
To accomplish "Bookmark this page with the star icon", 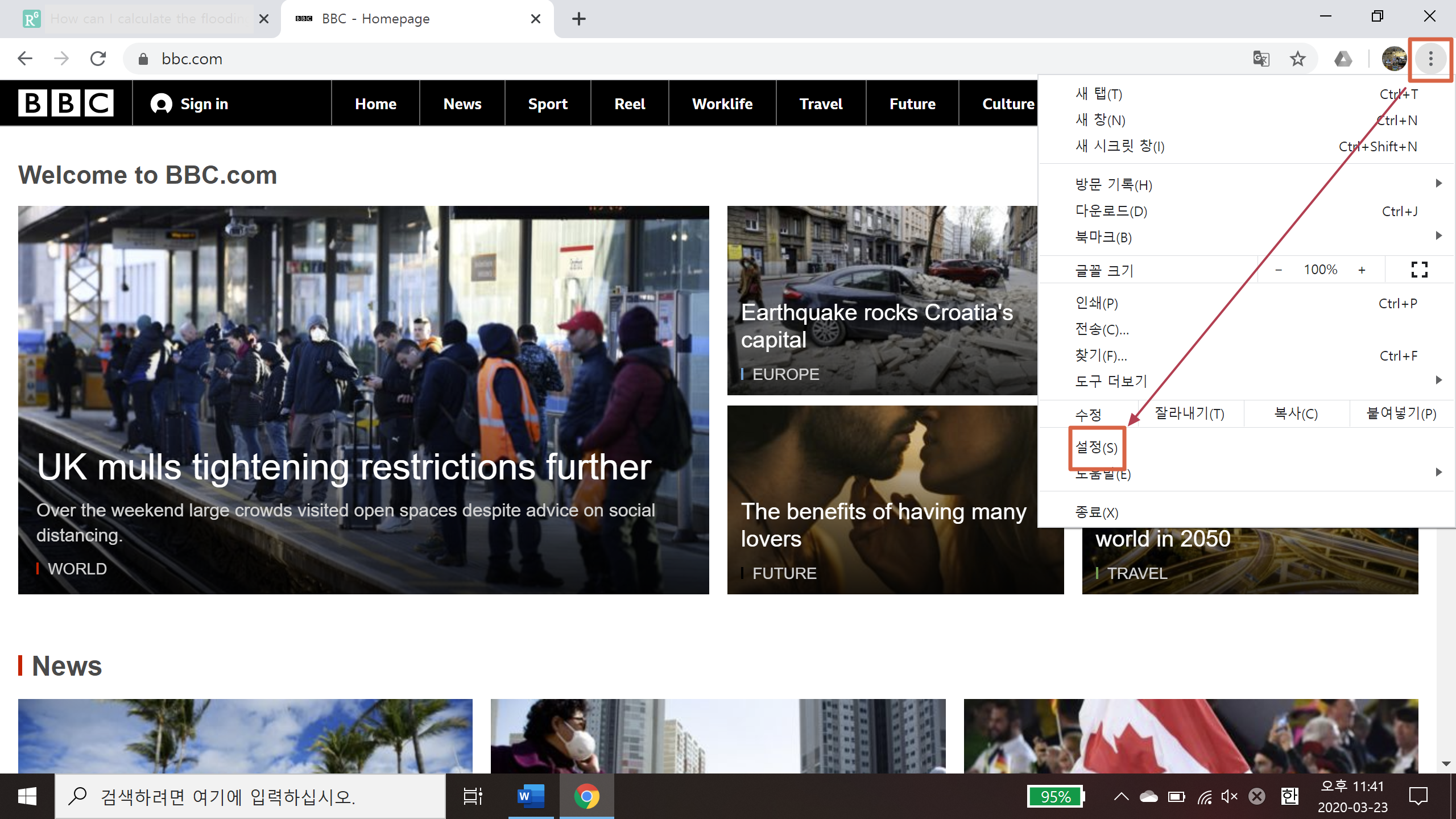I will click(1297, 59).
